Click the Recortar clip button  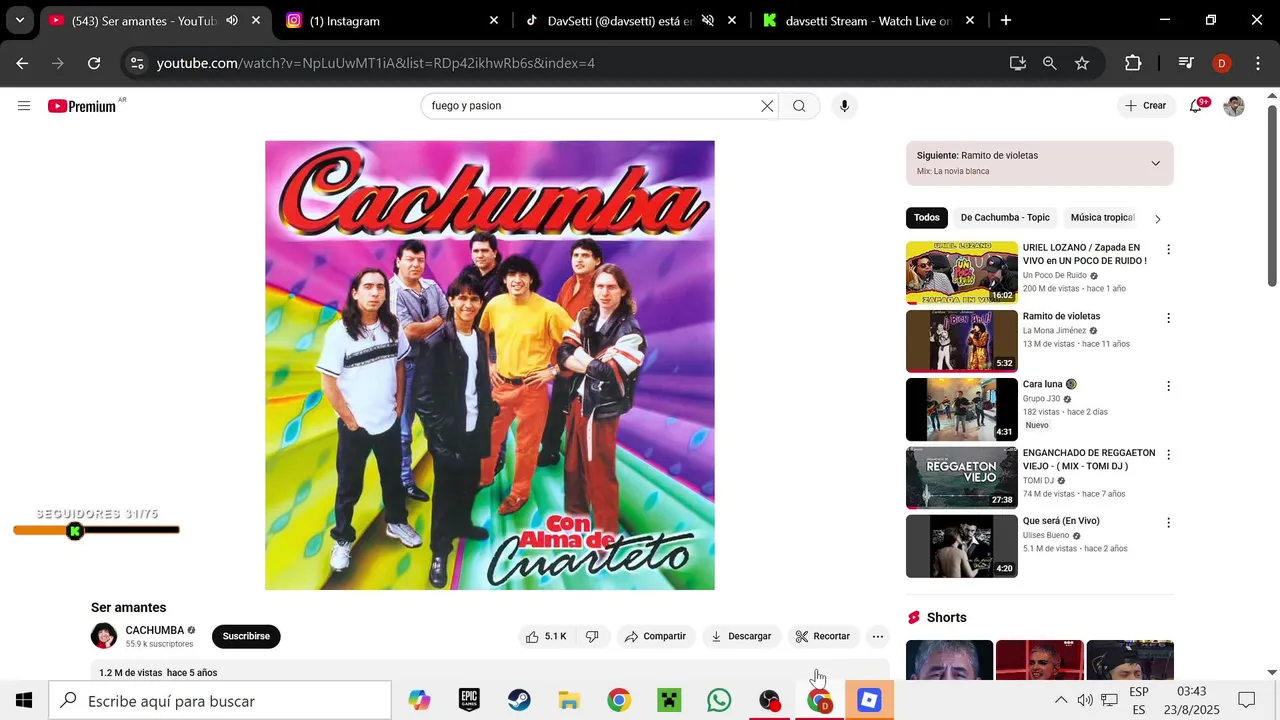823,636
